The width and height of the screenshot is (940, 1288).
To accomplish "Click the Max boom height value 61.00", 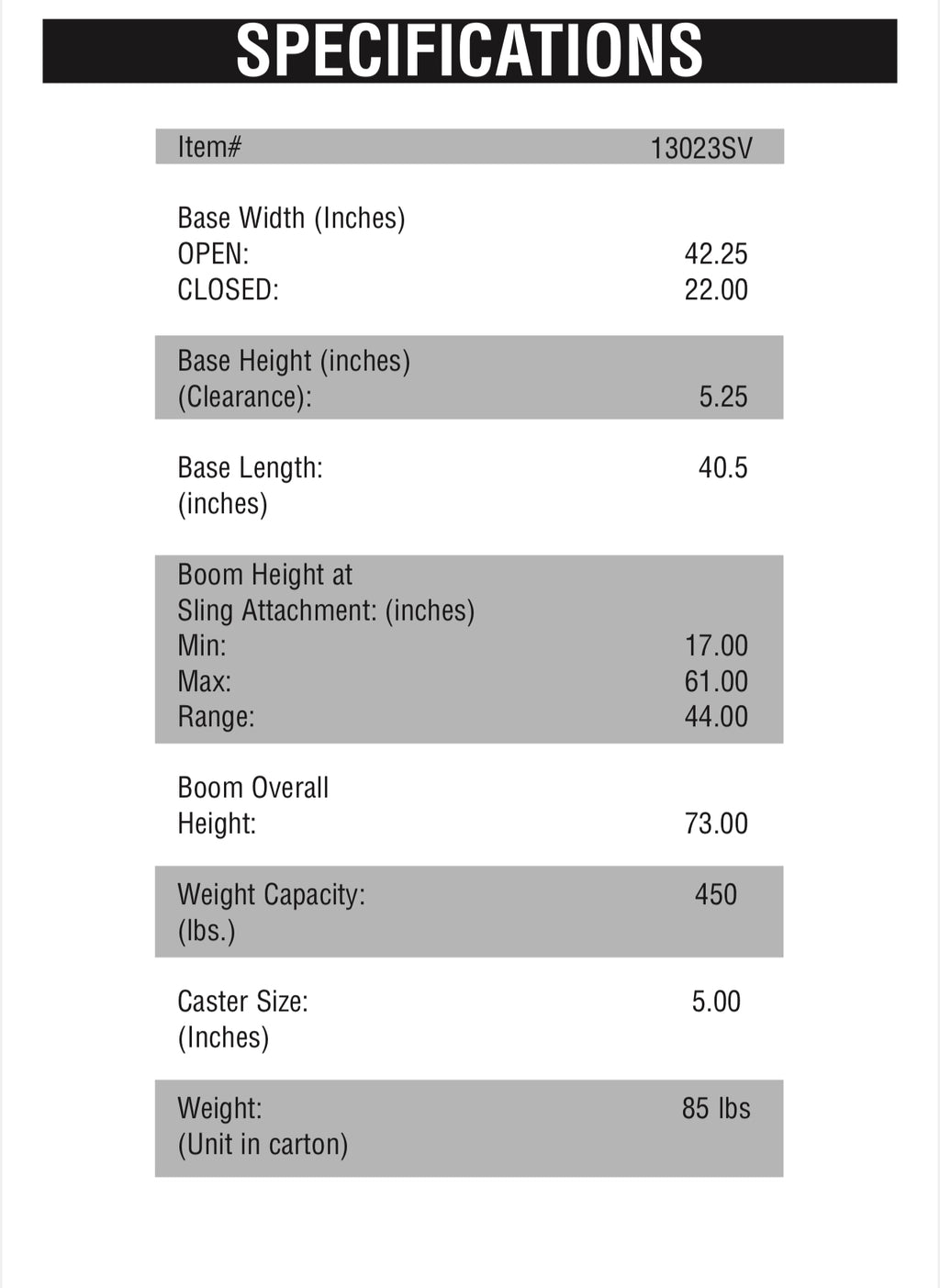I will tap(716, 682).
